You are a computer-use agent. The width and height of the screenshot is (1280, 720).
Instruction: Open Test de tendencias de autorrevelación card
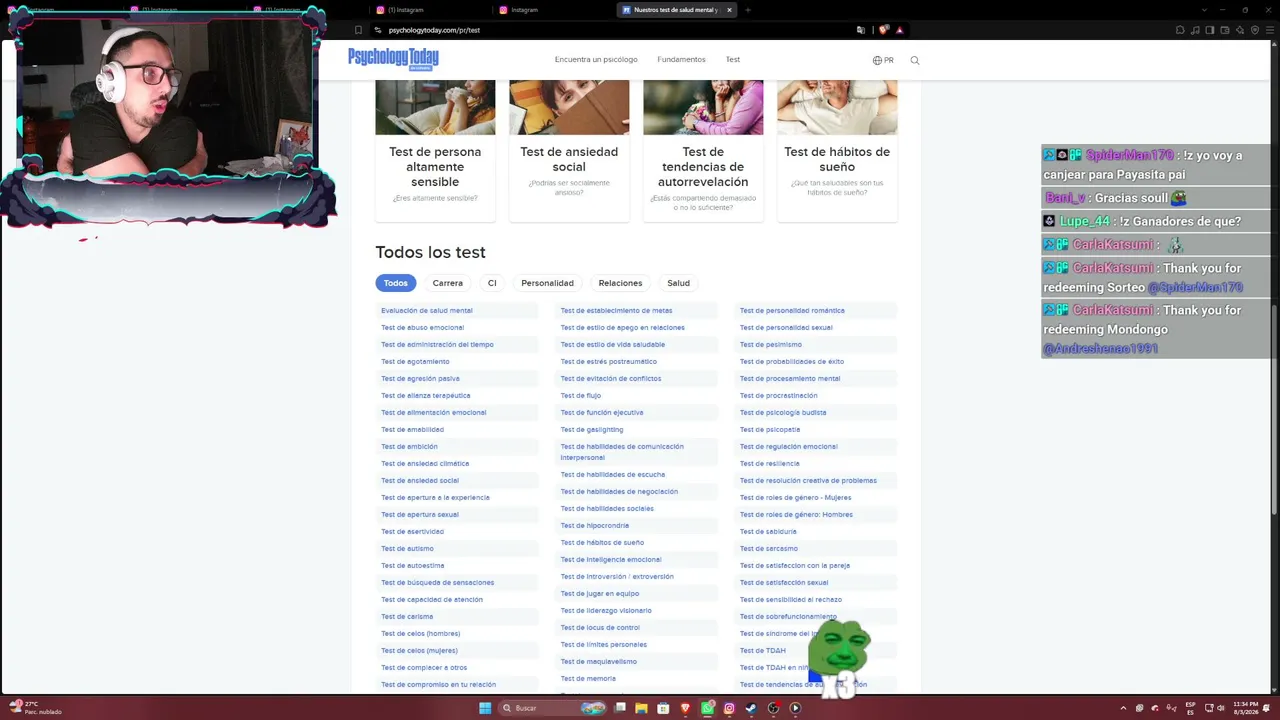(x=703, y=150)
